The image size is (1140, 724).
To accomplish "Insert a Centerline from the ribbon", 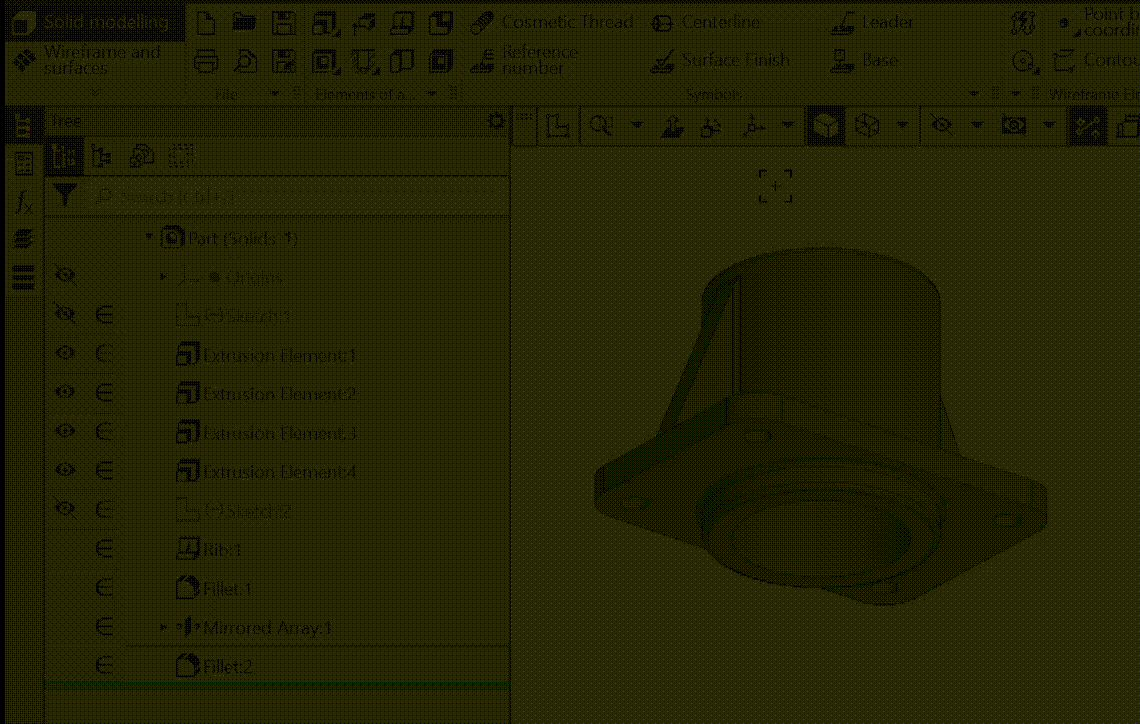I will pyautogui.click(x=706, y=22).
